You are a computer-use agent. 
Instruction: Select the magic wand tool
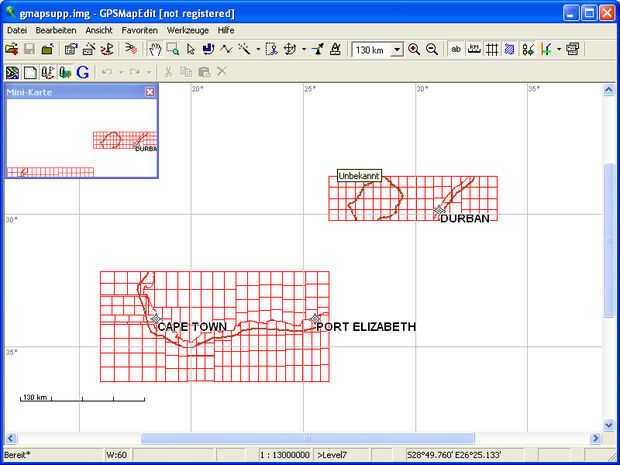click(244, 49)
